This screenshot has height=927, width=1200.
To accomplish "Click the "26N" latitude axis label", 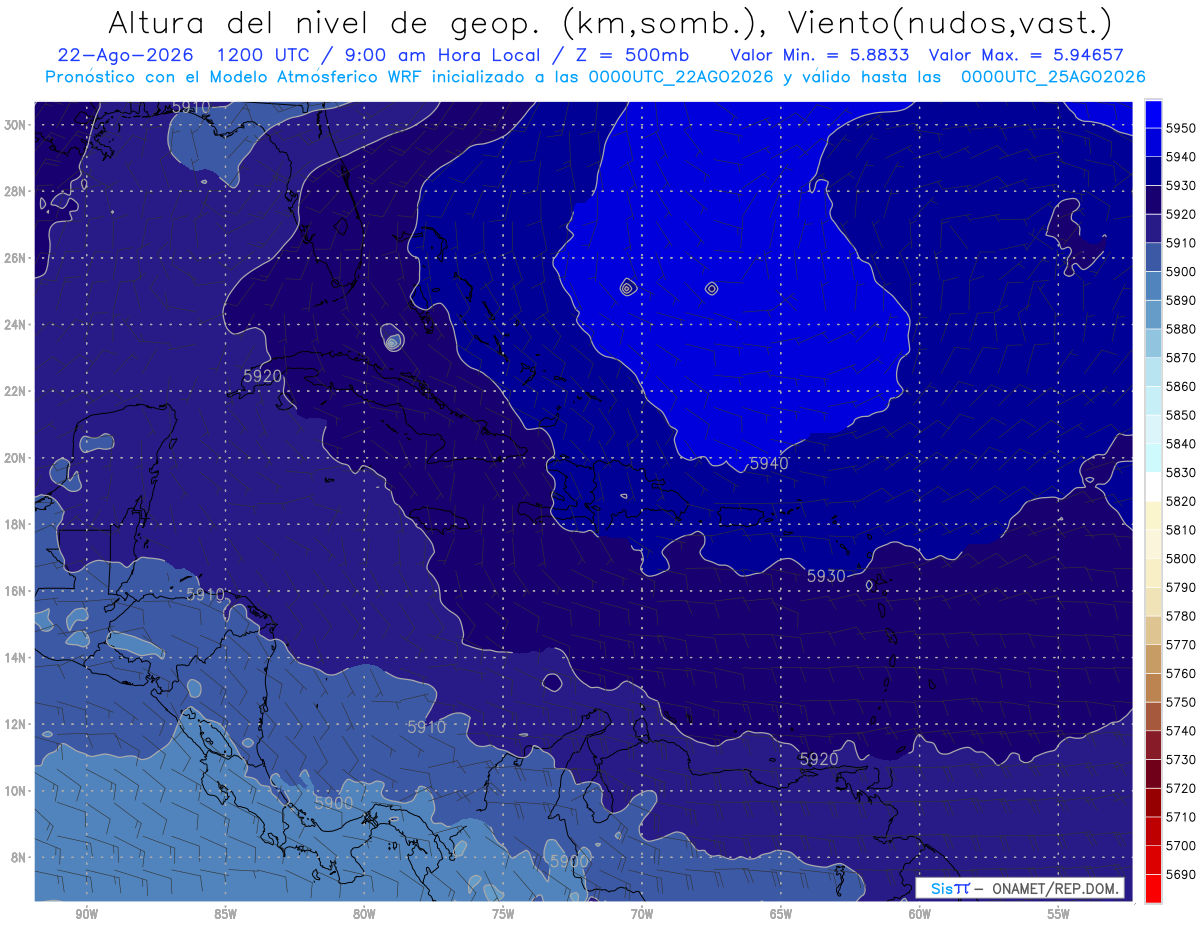I will (15, 258).
